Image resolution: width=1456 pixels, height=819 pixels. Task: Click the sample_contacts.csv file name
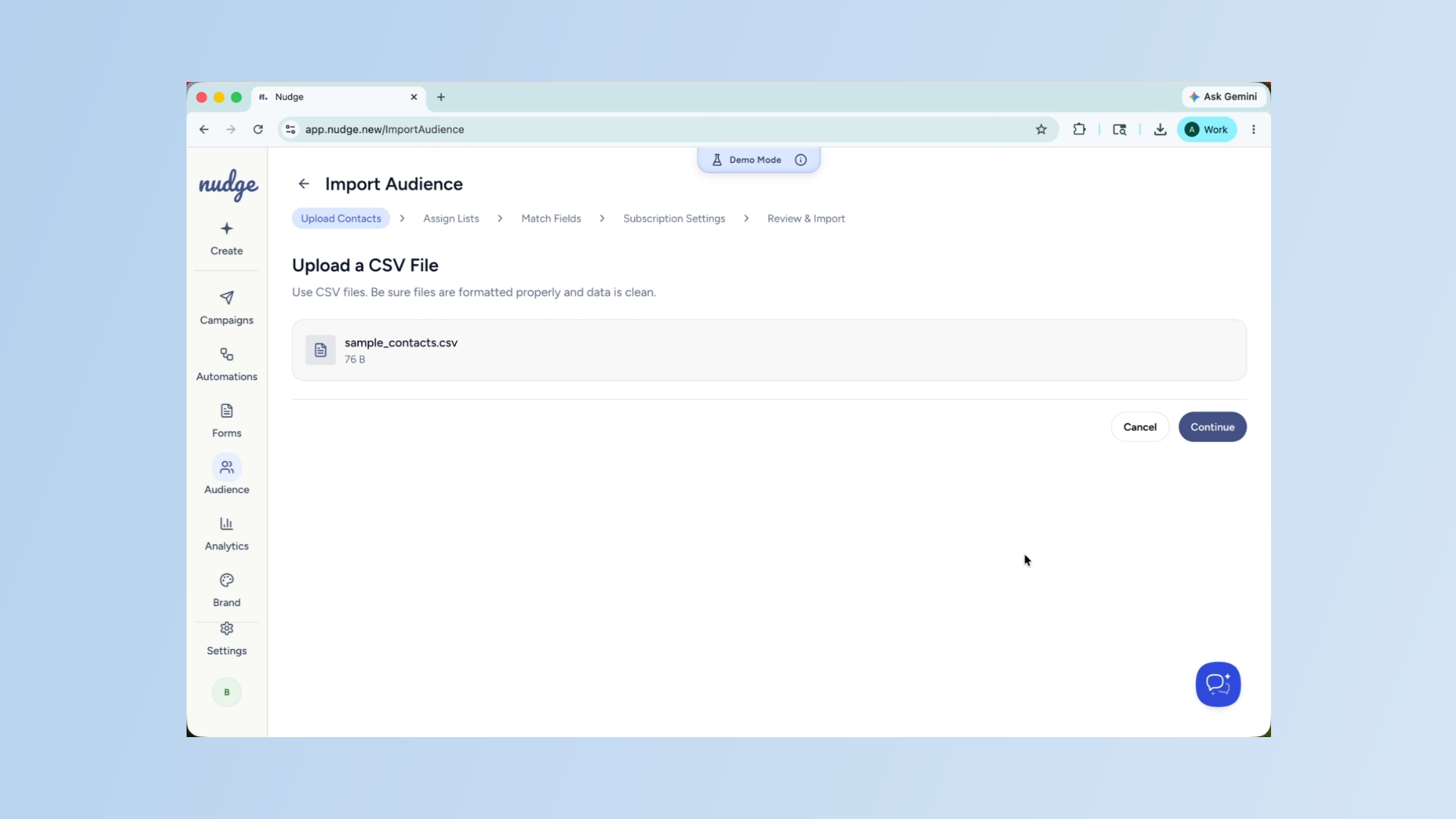point(401,343)
